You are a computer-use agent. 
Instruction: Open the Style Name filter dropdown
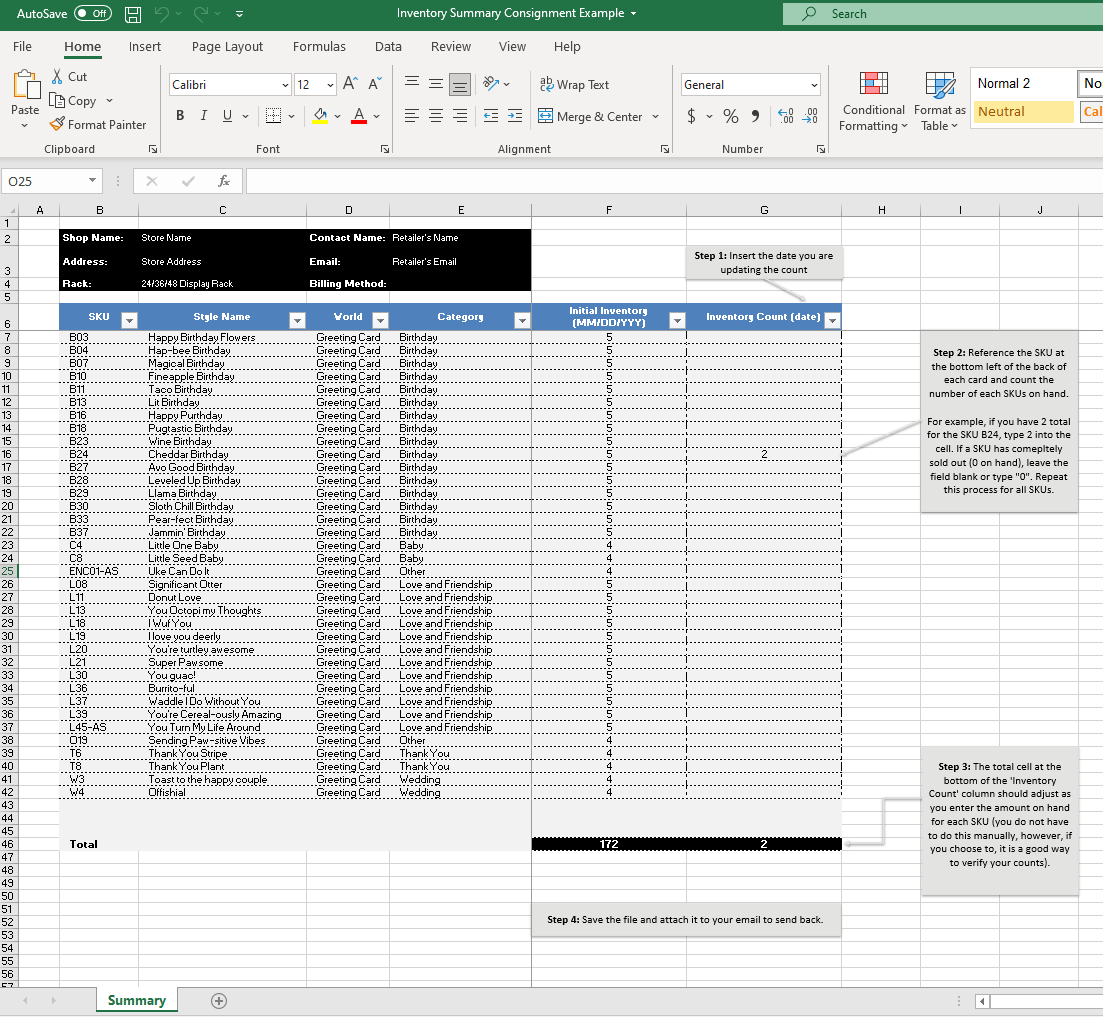[298, 321]
